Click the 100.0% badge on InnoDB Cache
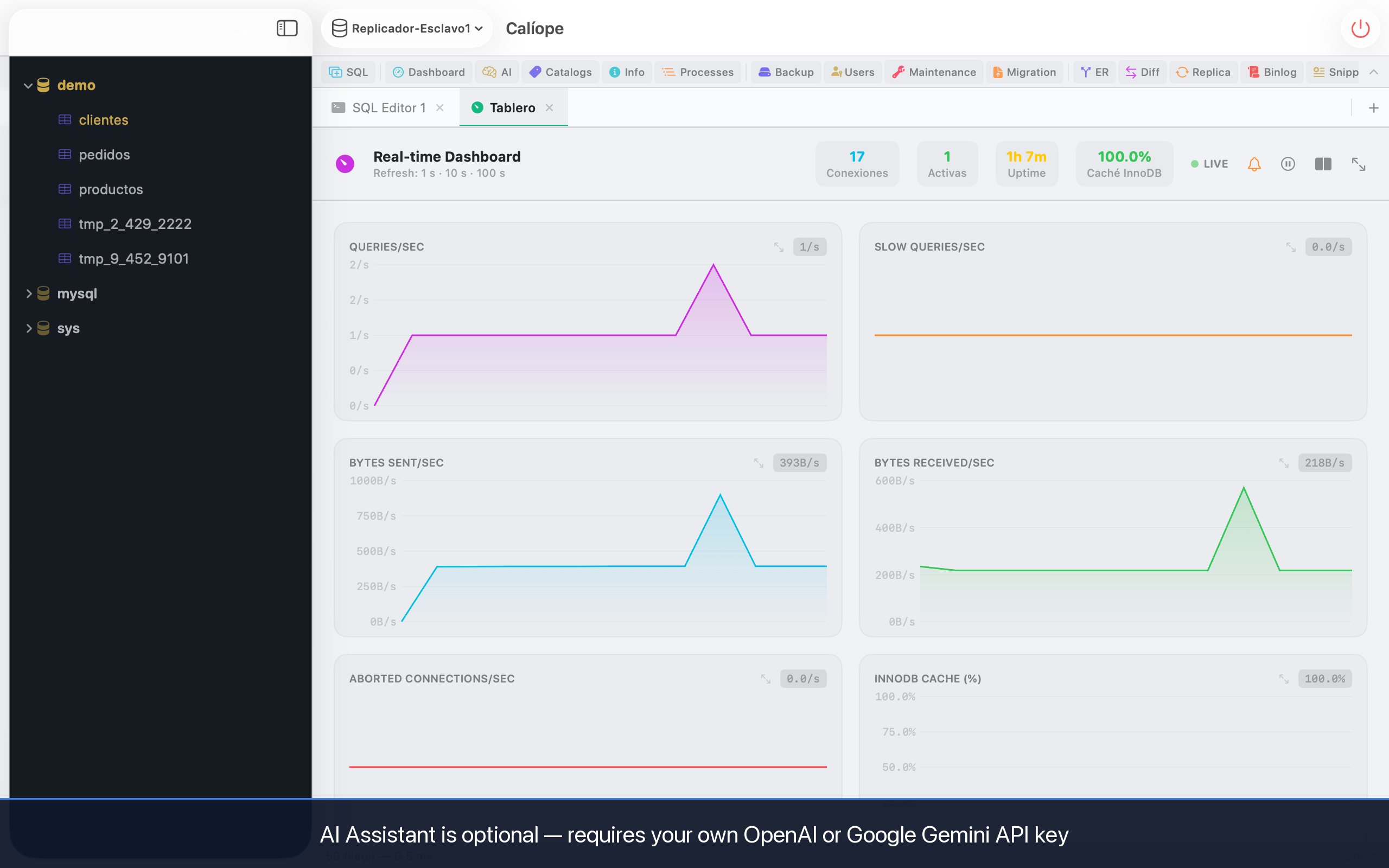The image size is (1389, 868). 1325,679
